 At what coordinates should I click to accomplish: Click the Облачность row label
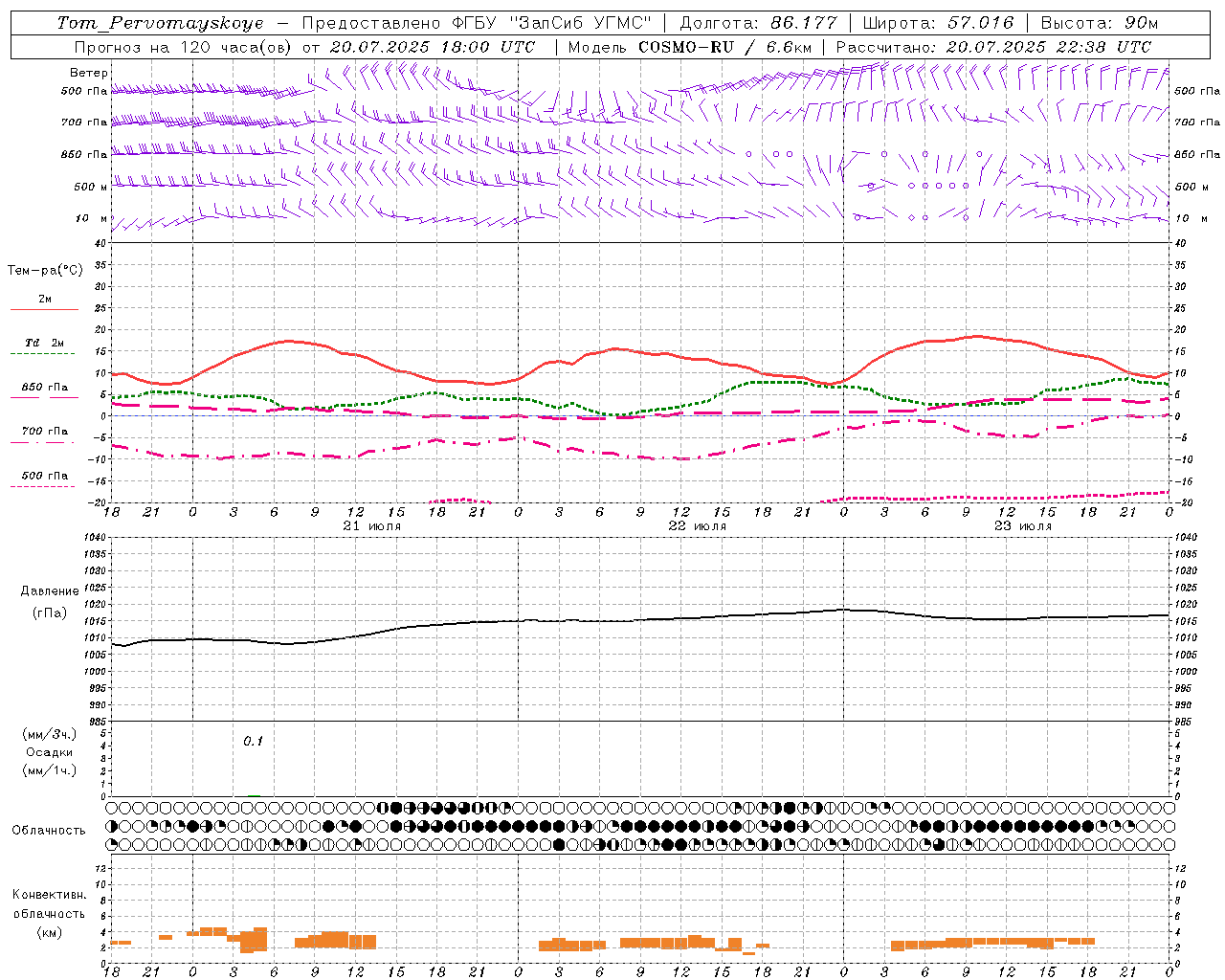(x=49, y=830)
